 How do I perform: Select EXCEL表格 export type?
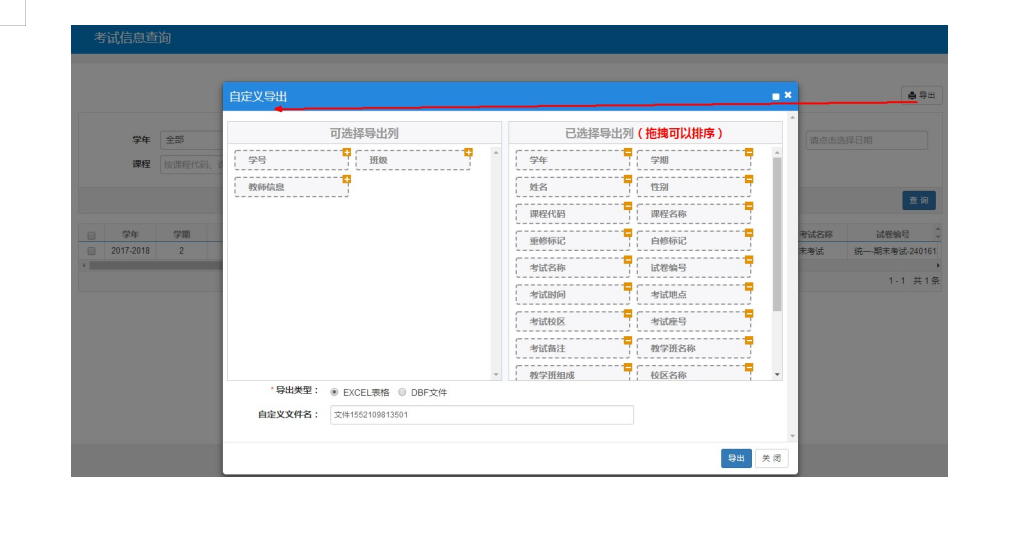coord(334,392)
